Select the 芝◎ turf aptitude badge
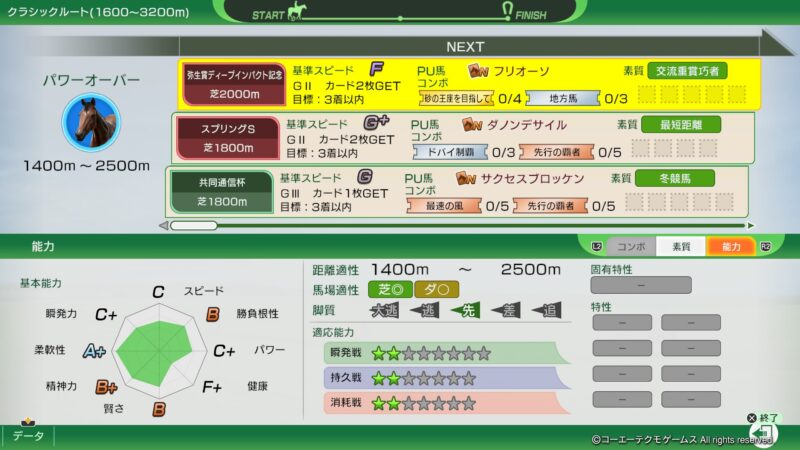The width and height of the screenshot is (800, 450). coord(390,290)
